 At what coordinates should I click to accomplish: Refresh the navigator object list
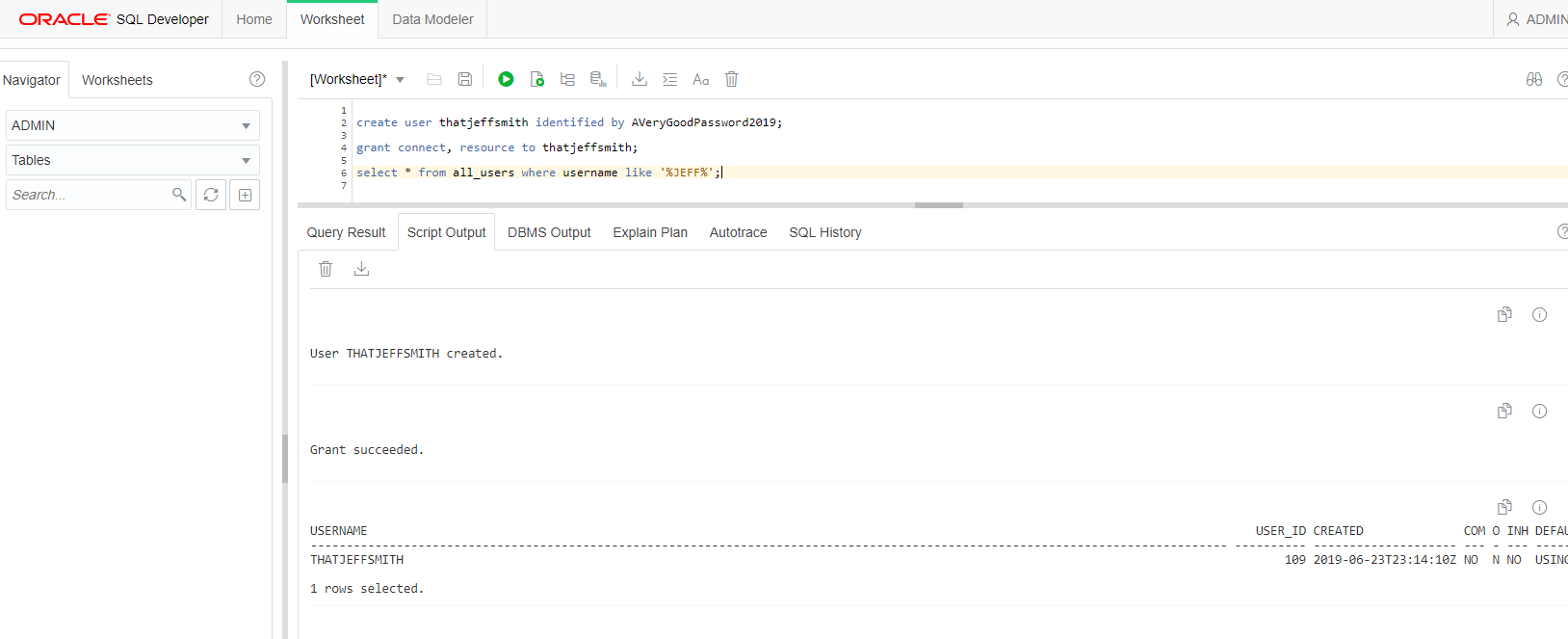click(211, 195)
